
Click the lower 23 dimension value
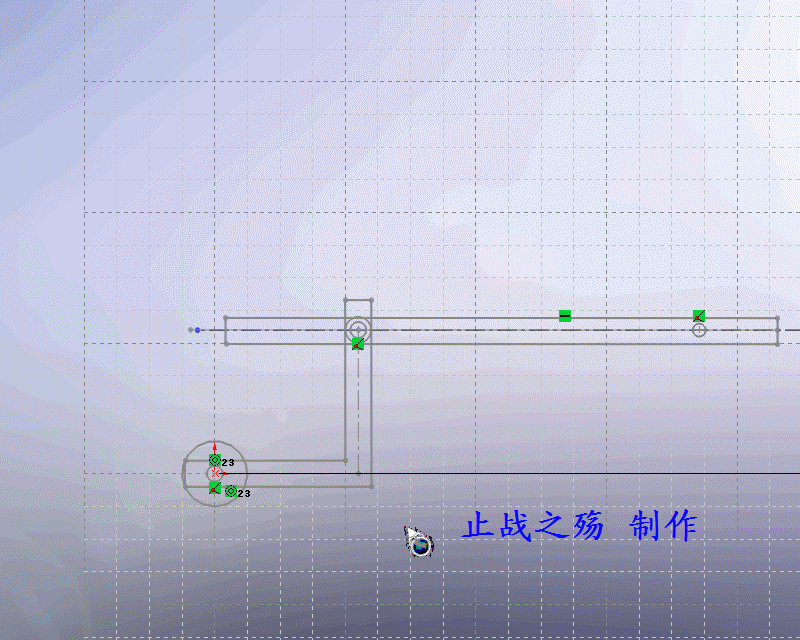click(x=244, y=492)
